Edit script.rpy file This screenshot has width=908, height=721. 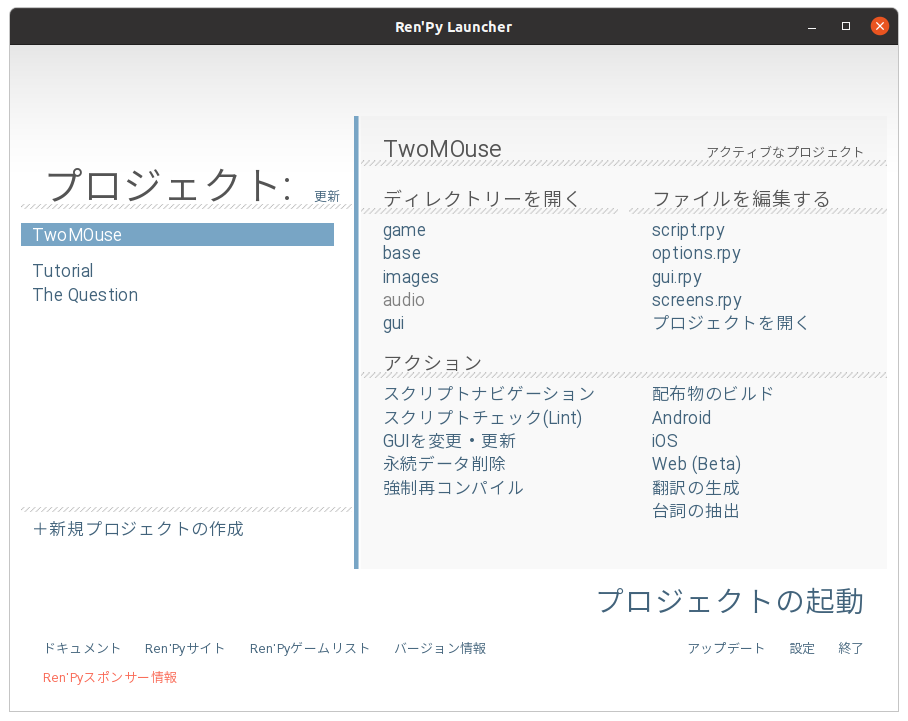pyautogui.click(x=688, y=230)
